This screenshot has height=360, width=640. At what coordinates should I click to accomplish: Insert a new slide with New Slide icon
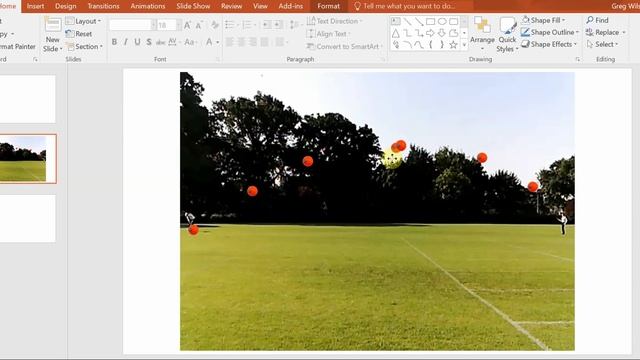click(53, 25)
